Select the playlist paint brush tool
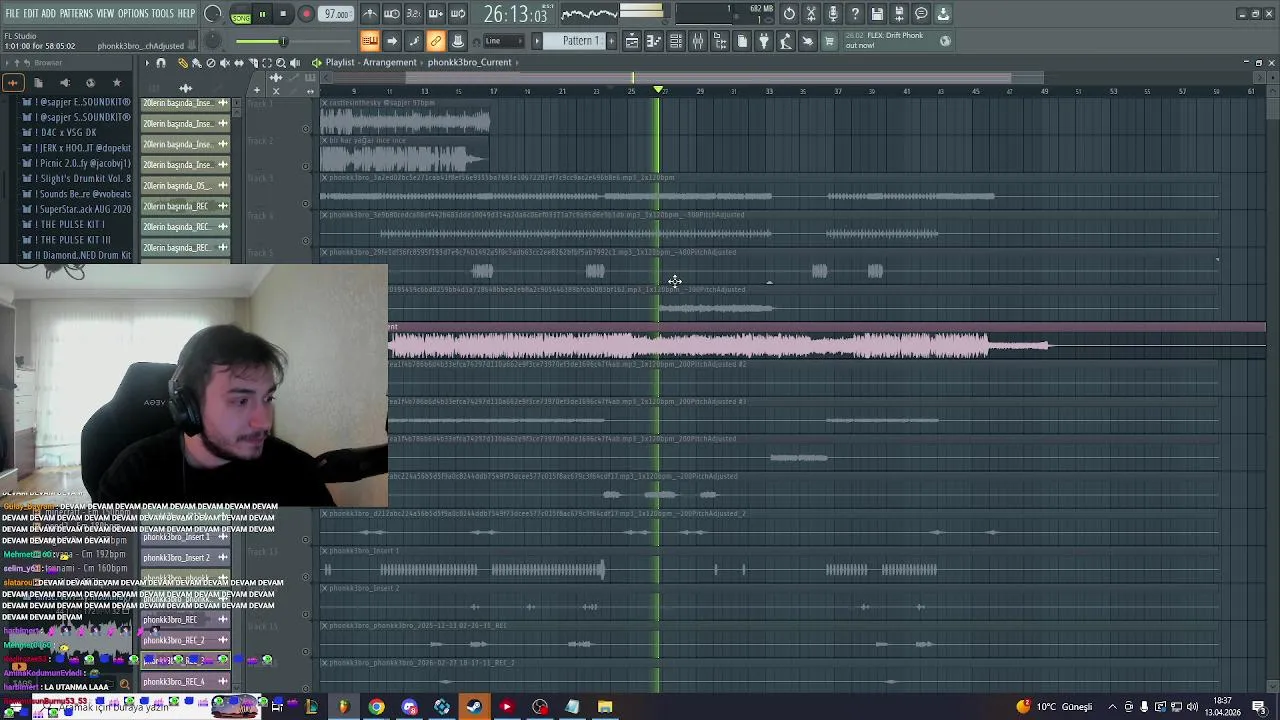This screenshot has height=720, width=1280. 196,63
